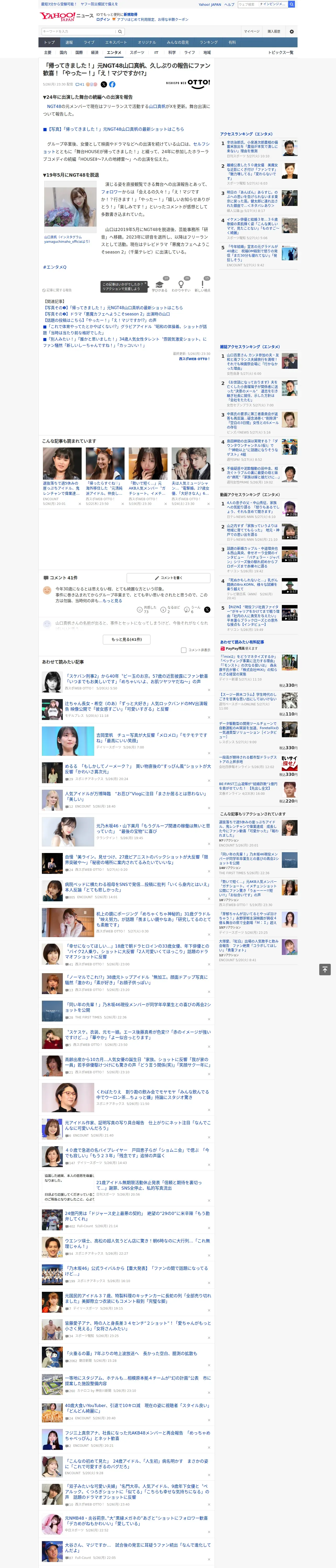Open the みんなの意見 tab
The image size is (336, 1568).
pyautogui.click(x=178, y=43)
